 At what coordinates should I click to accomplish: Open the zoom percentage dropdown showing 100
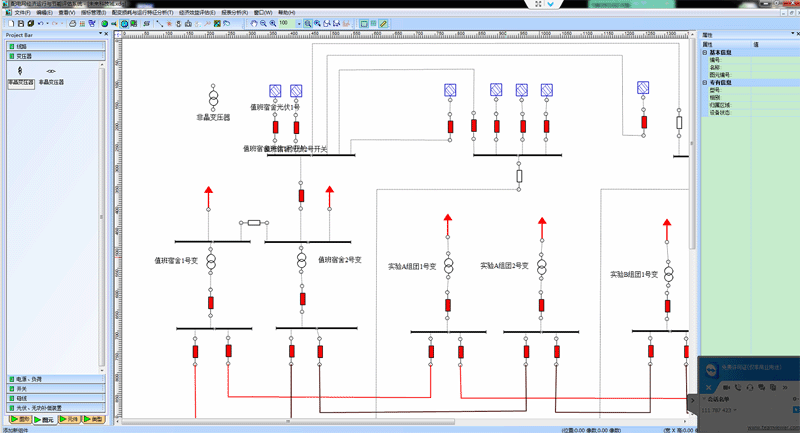coord(298,23)
